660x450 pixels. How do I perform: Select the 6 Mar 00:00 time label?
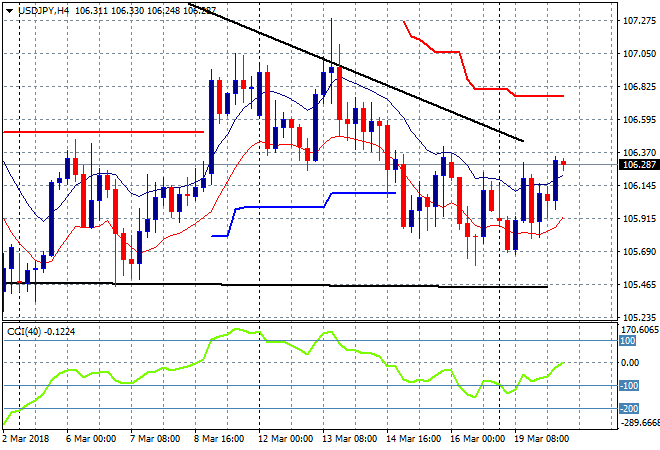click(90, 439)
